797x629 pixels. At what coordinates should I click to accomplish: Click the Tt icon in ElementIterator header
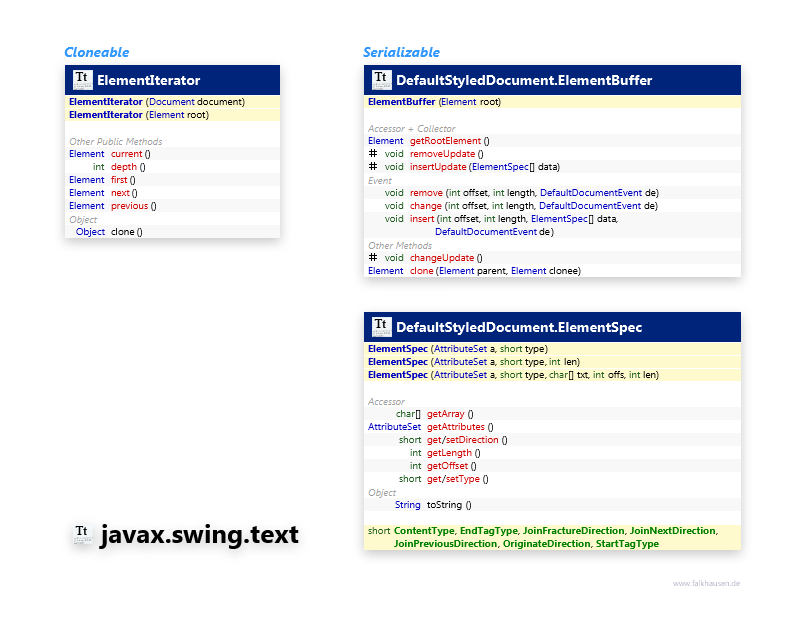(x=82, y=80)
